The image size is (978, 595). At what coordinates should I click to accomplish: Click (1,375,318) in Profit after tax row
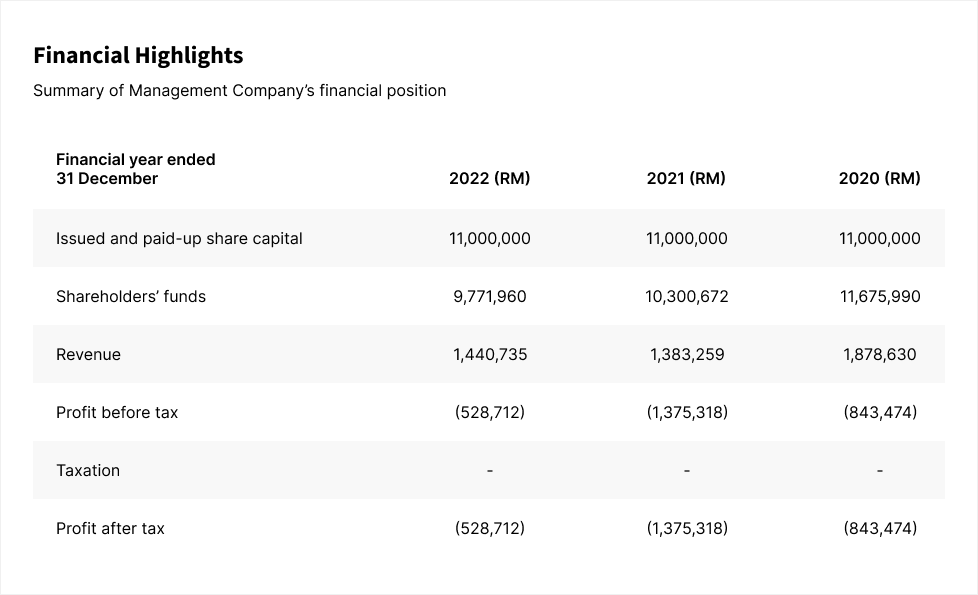687,529
